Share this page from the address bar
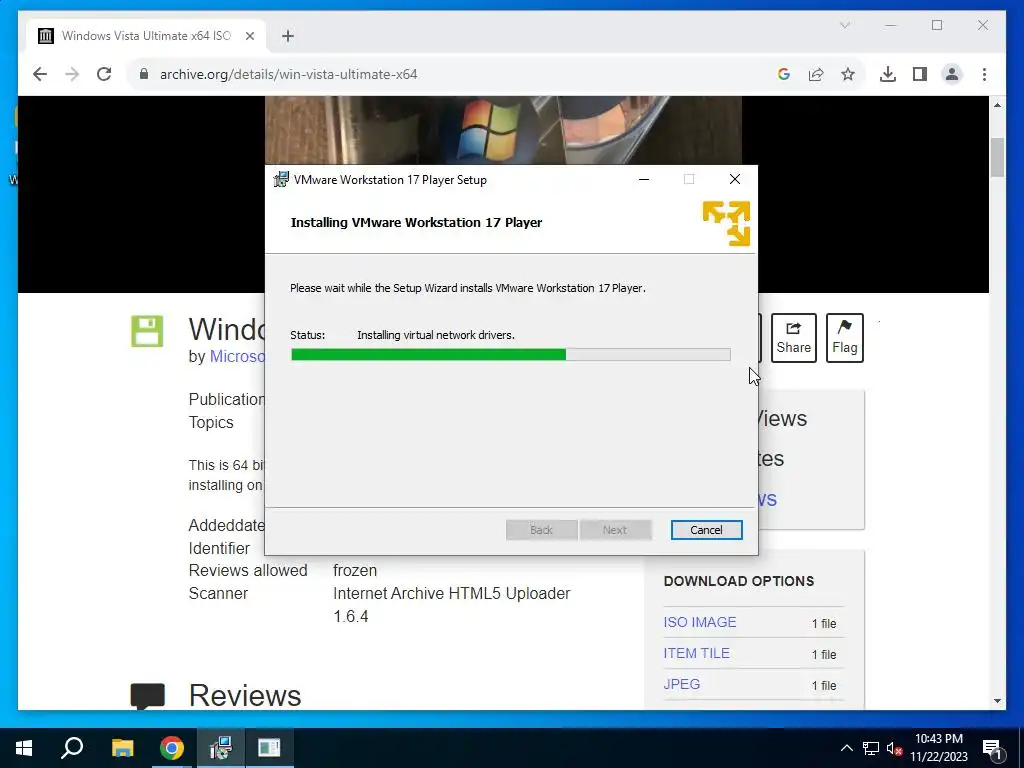Screen dimensions: 1024x768 click(816, 74)
